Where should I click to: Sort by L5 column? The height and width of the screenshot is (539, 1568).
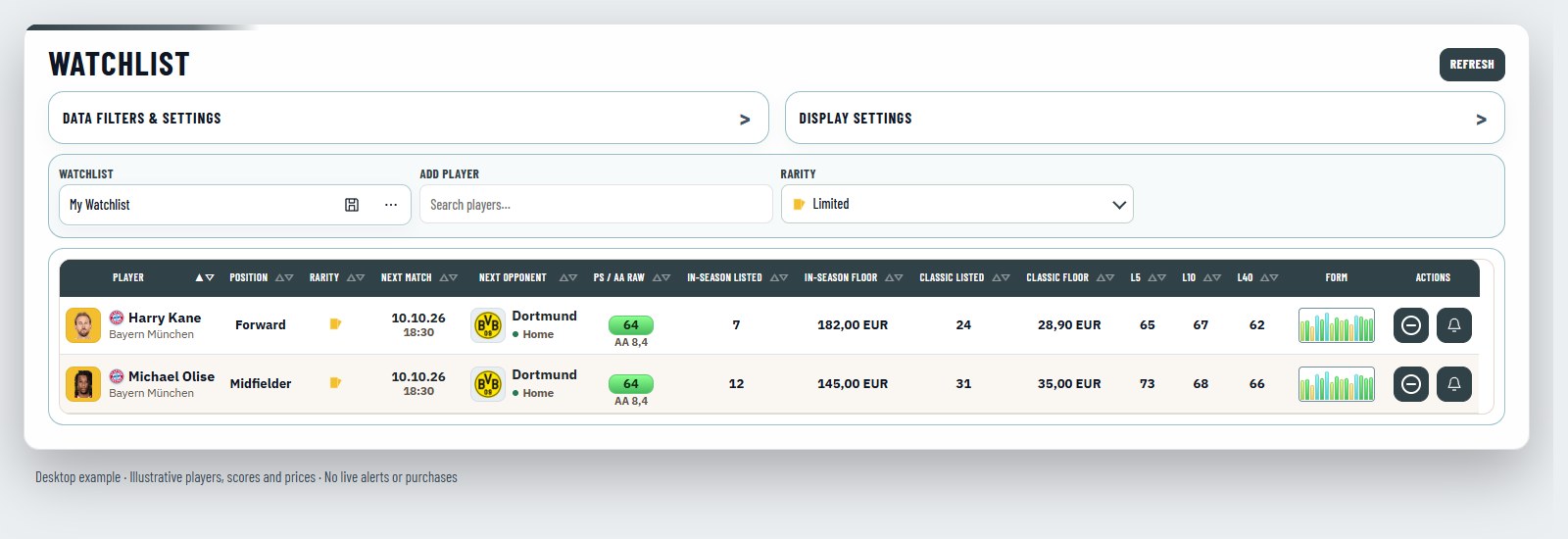pos(1156,277)
